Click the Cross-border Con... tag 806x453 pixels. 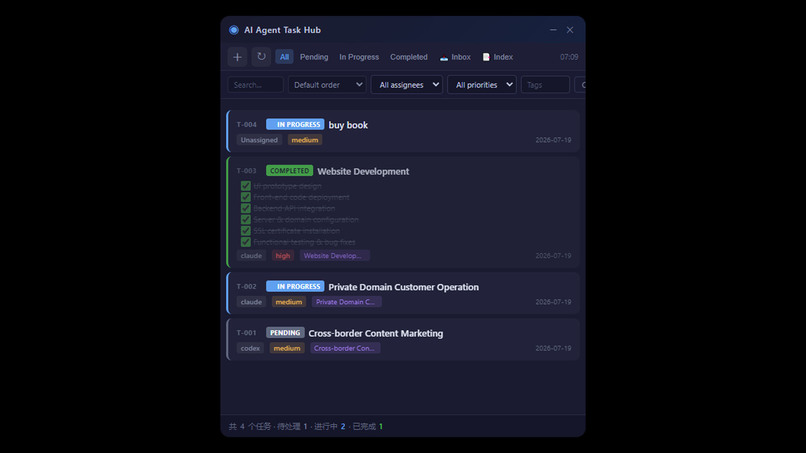[344, 348]
